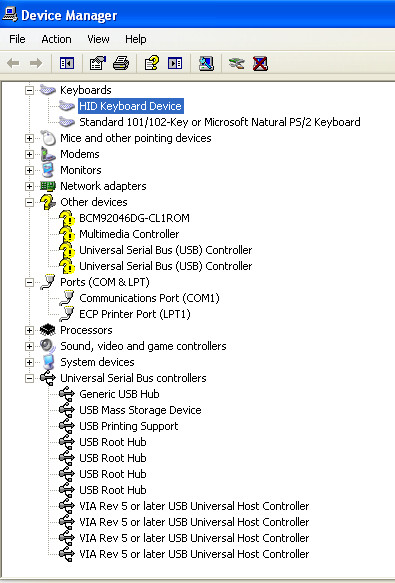This screenshot has width=395, height=583.
Task: Expand Sound, video and game controllers
Action: click(29, 346)
